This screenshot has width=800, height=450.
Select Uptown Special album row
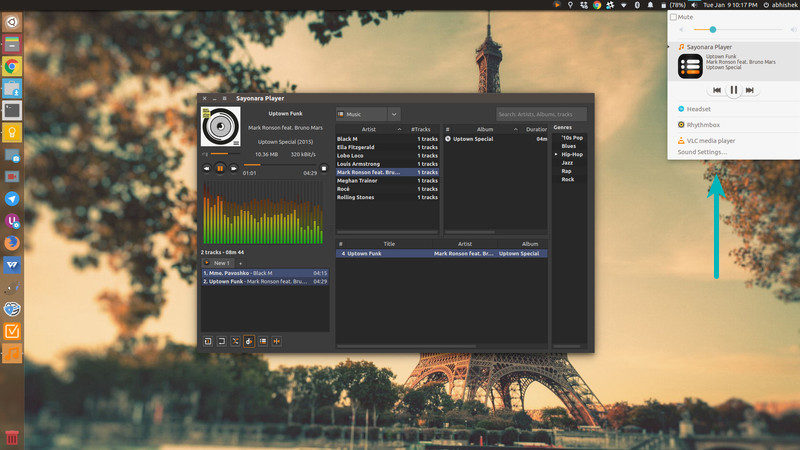coord(495,139)
